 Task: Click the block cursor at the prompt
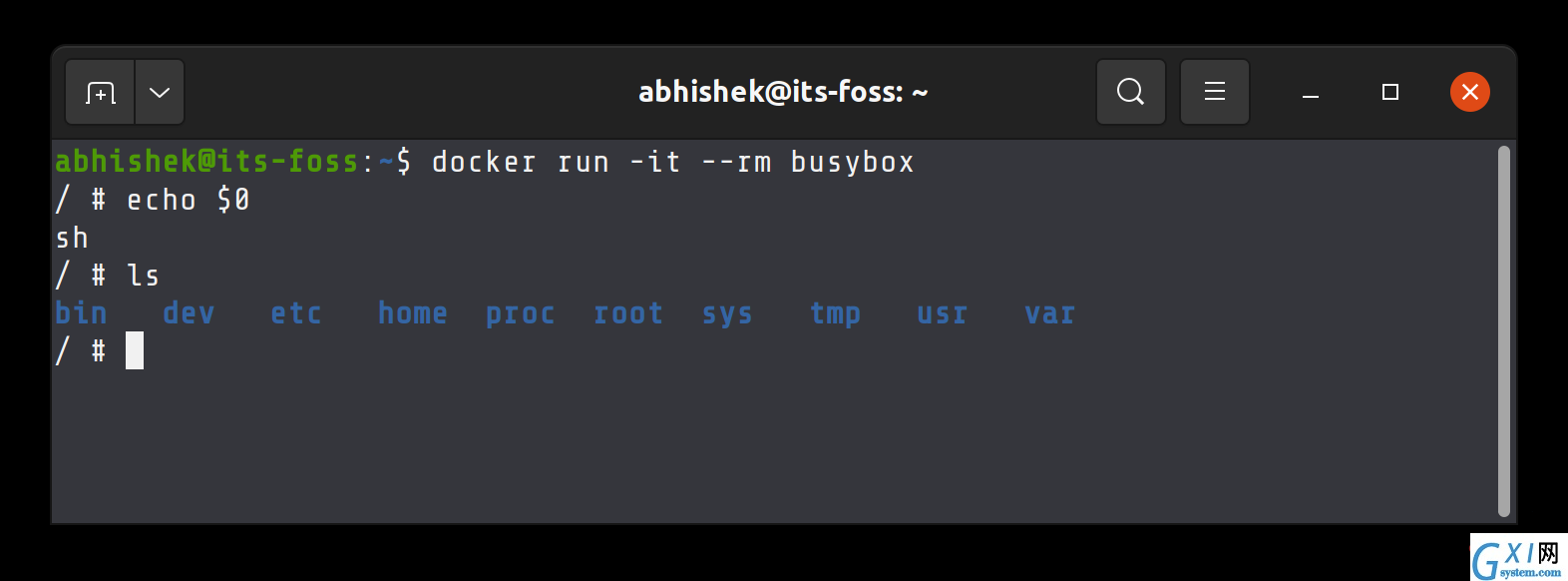135,350
